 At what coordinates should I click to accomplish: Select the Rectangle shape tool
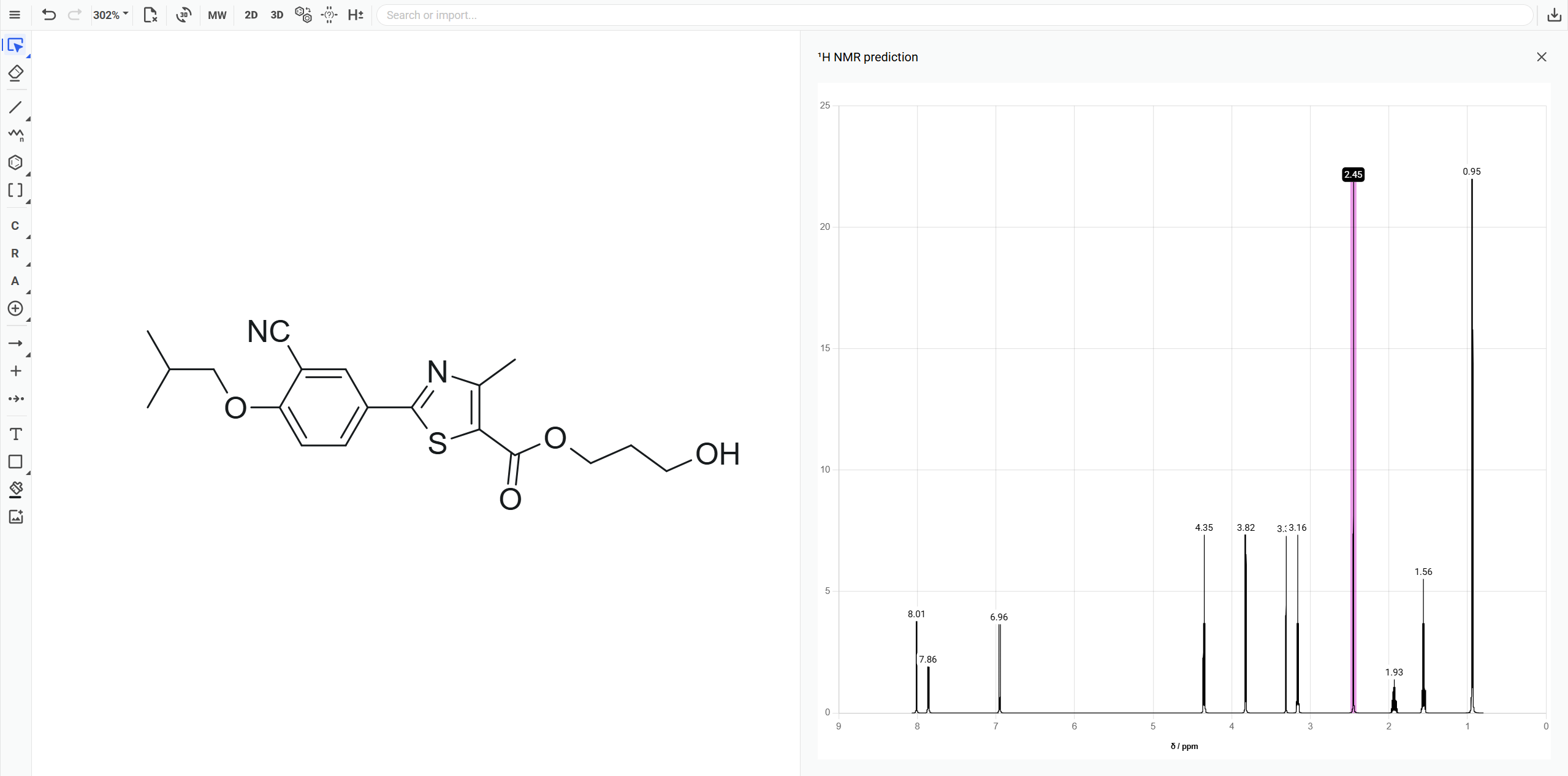[x=15, y=462]
